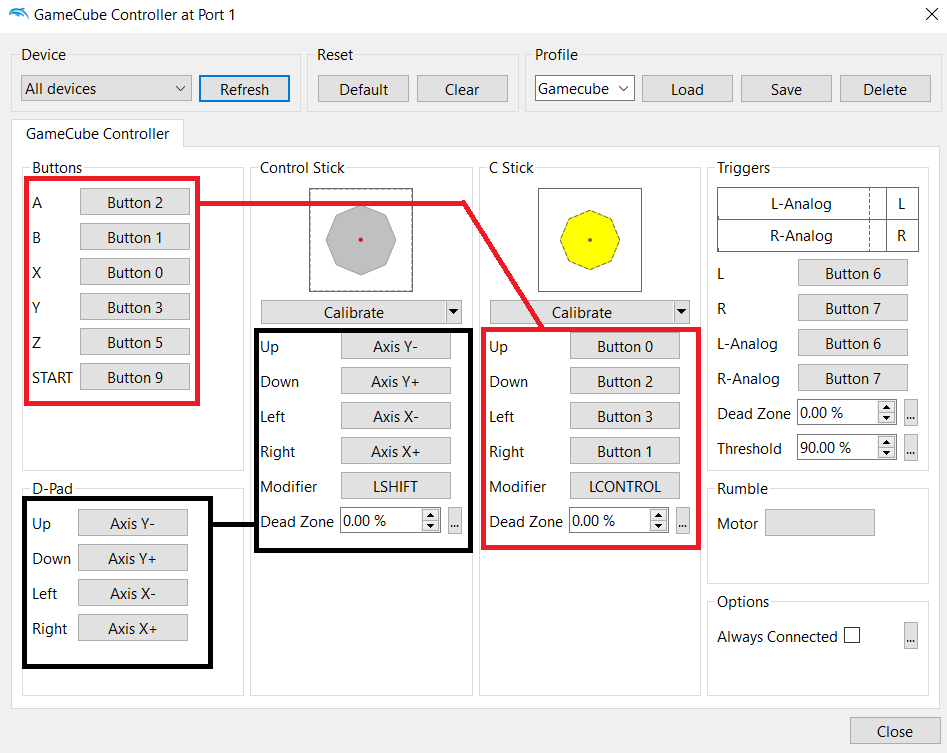Click the C Stick Dead Zone ellipsis button

[683, 520]
